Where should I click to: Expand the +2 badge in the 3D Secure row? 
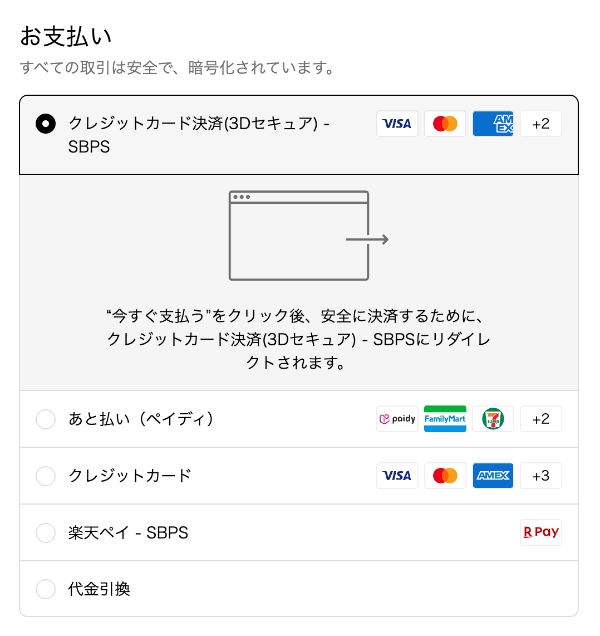pos(541,124)
